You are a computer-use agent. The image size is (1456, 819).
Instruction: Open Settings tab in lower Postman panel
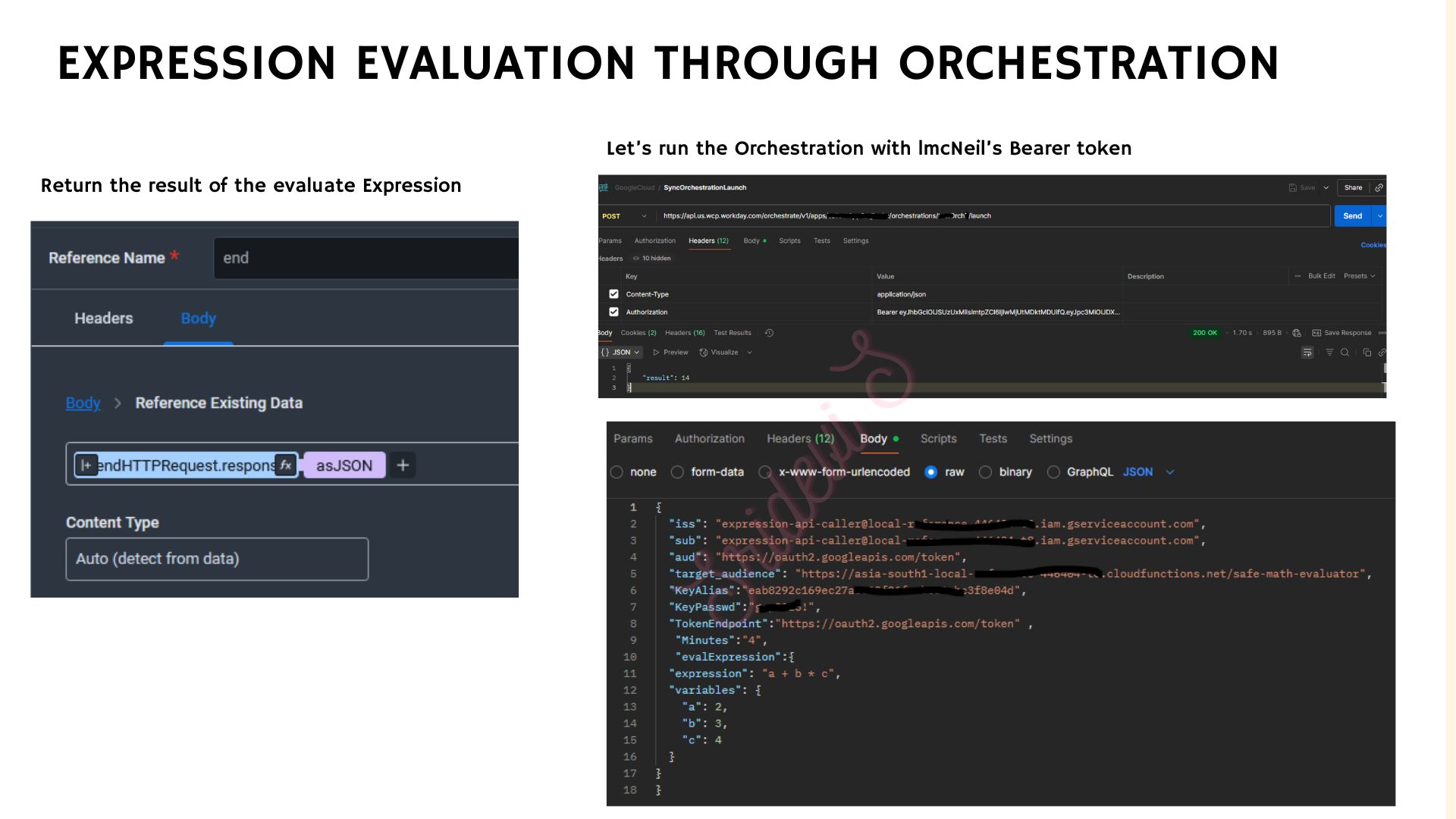tap(1050, 439)
